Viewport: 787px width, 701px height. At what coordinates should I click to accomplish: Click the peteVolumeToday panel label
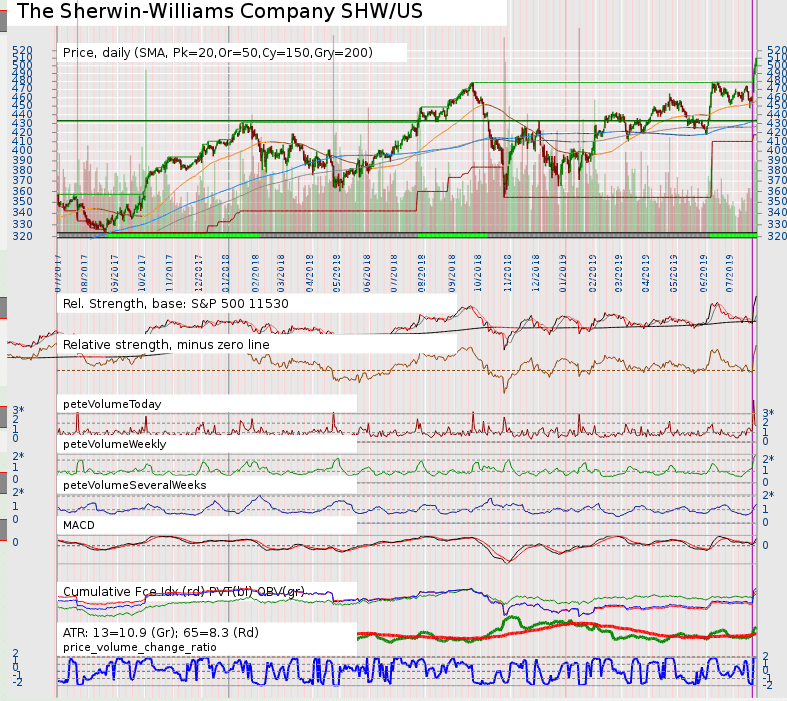click(112, 404)
